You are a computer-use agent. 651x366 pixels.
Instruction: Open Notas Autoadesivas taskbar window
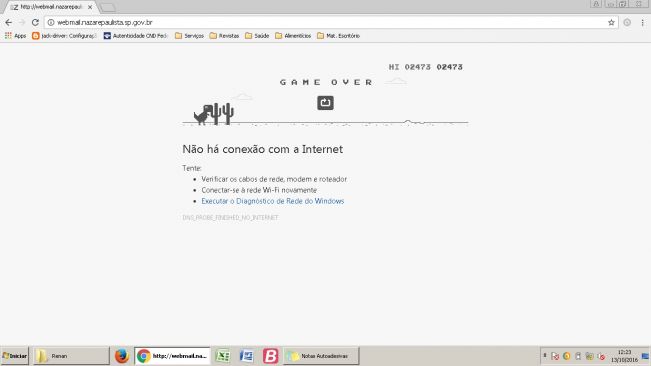321,356
